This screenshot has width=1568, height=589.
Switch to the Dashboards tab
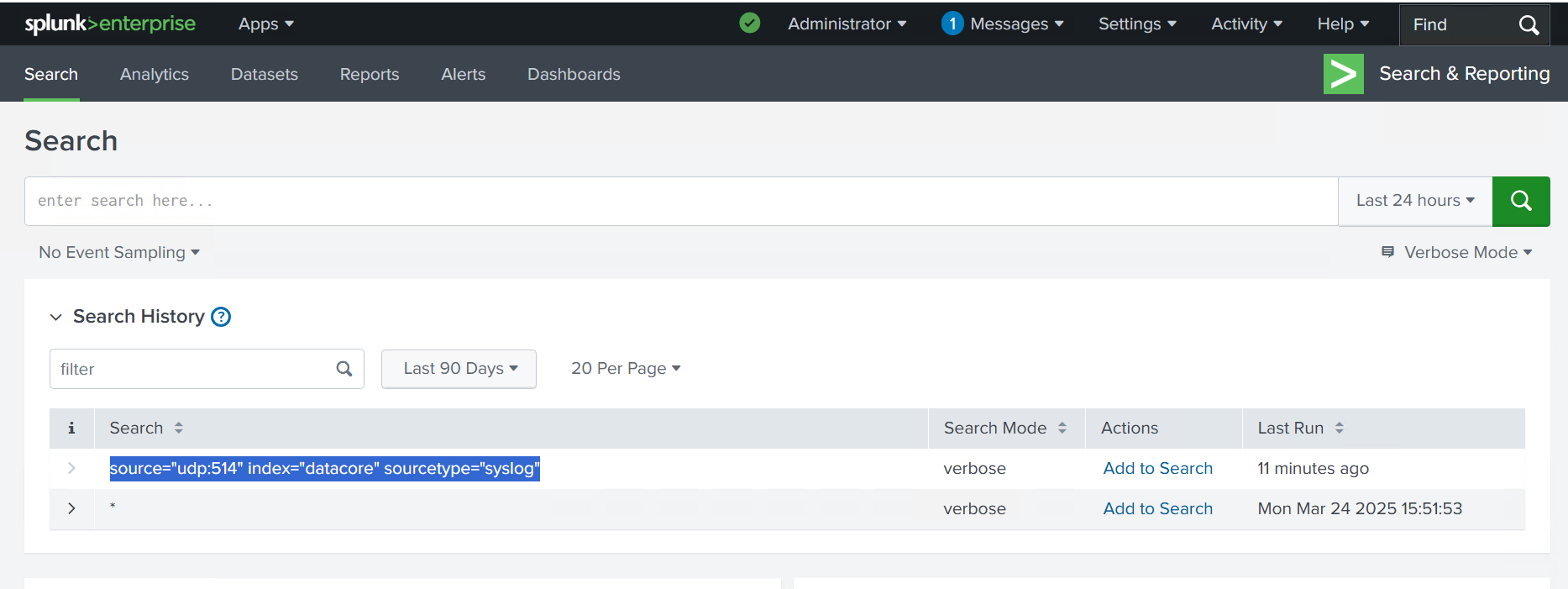pyautogui.click(x=574, y=74)
